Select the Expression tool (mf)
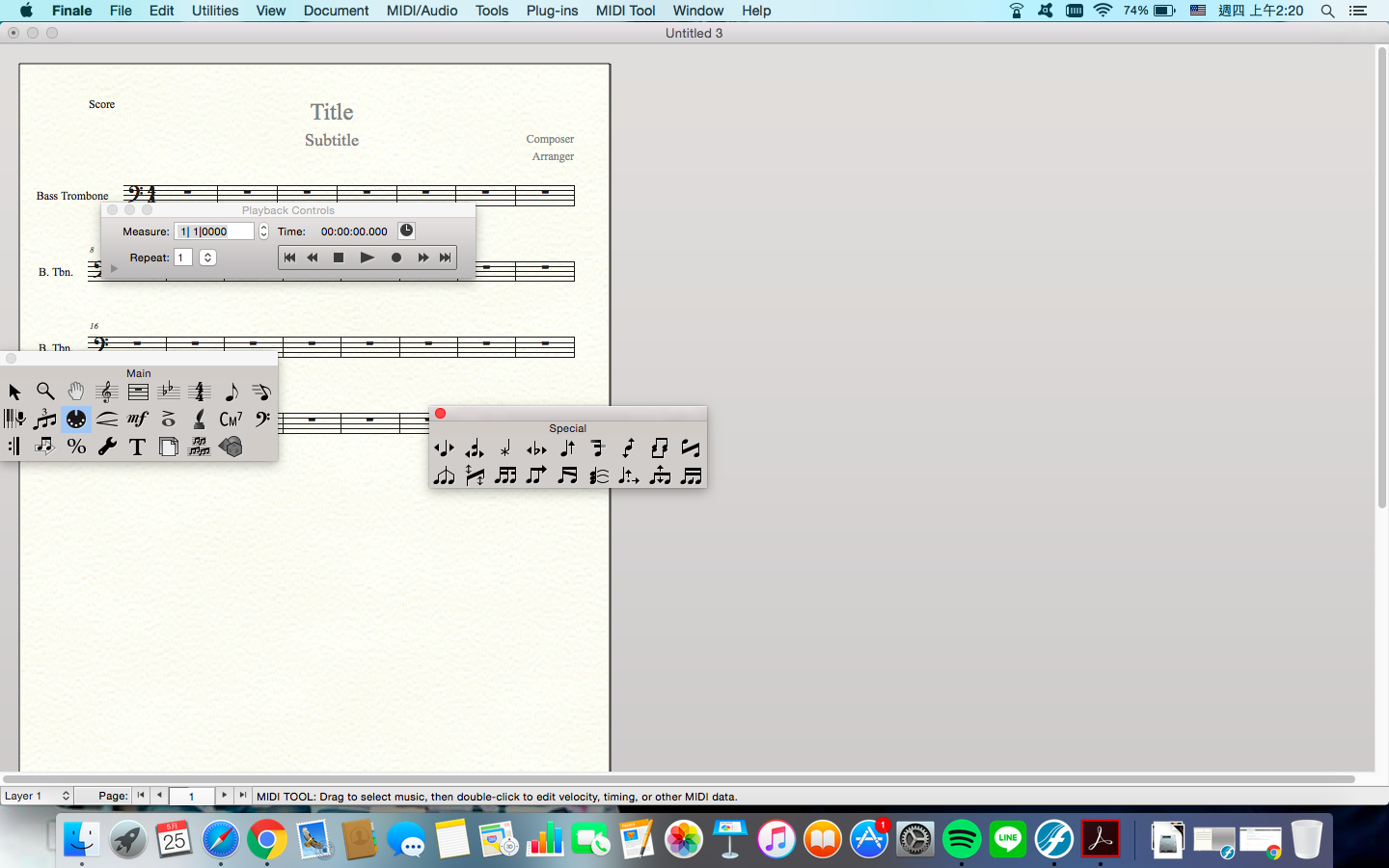Viewport: 1389px width, 868px height. click(137, 419)
